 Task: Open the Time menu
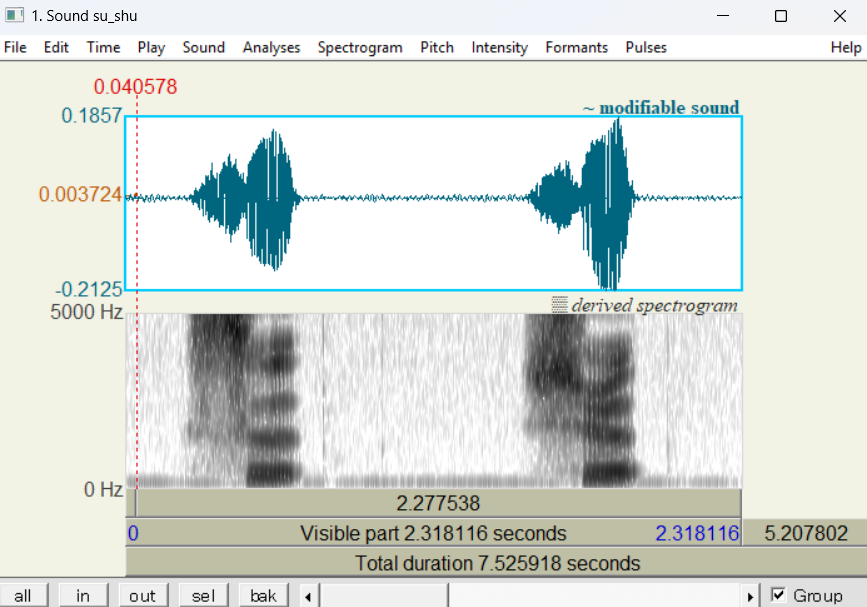[103, 48]
